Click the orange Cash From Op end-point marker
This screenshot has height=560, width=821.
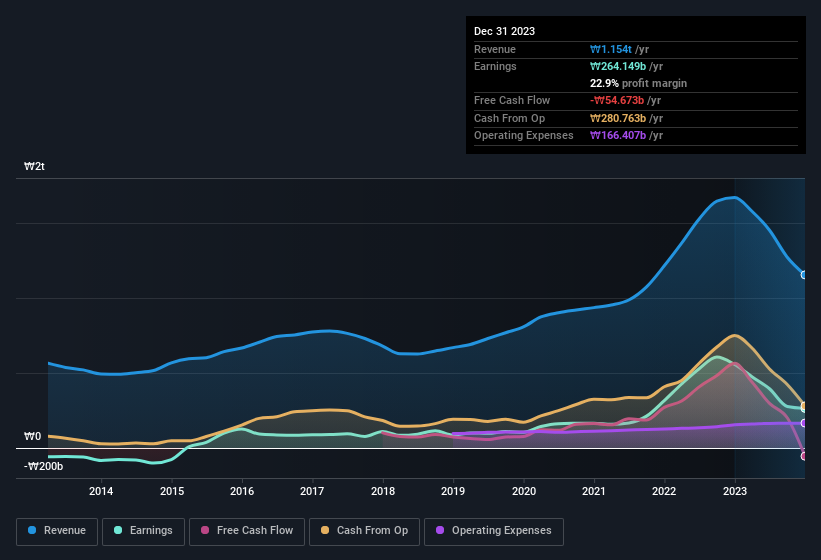point(804,406)
